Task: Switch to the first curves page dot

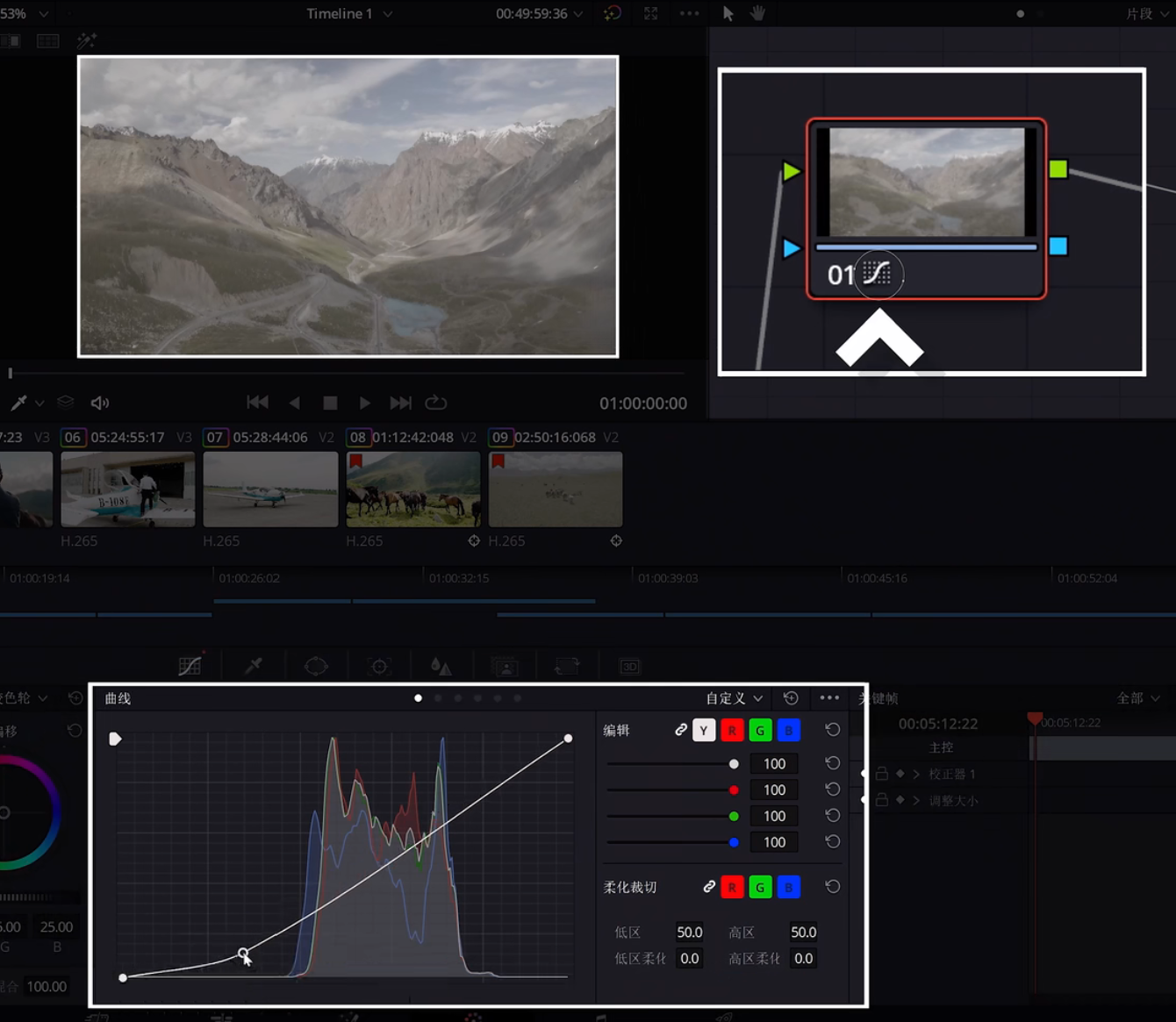Action: pos(418,698)
